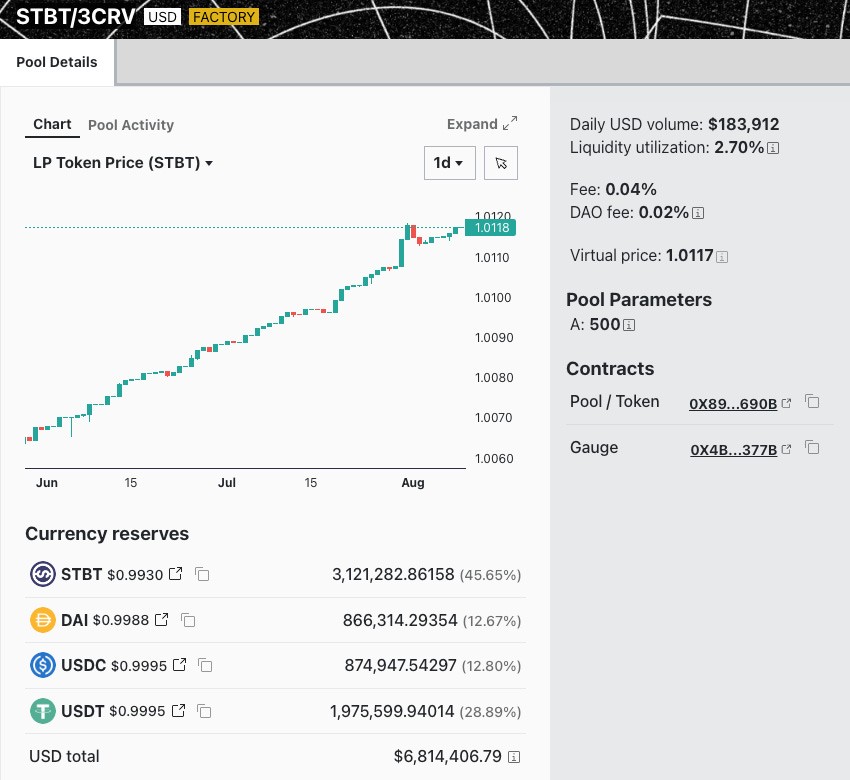Viewport: 850px width, 780px height.
Task: Open info icon next to DAO fee
Action: coord(698,213)
